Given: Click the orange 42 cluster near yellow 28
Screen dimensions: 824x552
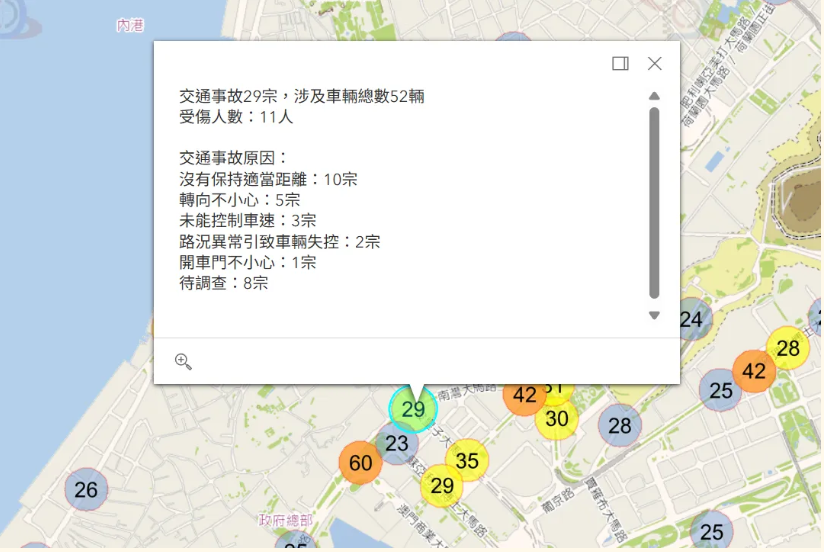Looking at the screenshot, I should (x=754, y=372).
